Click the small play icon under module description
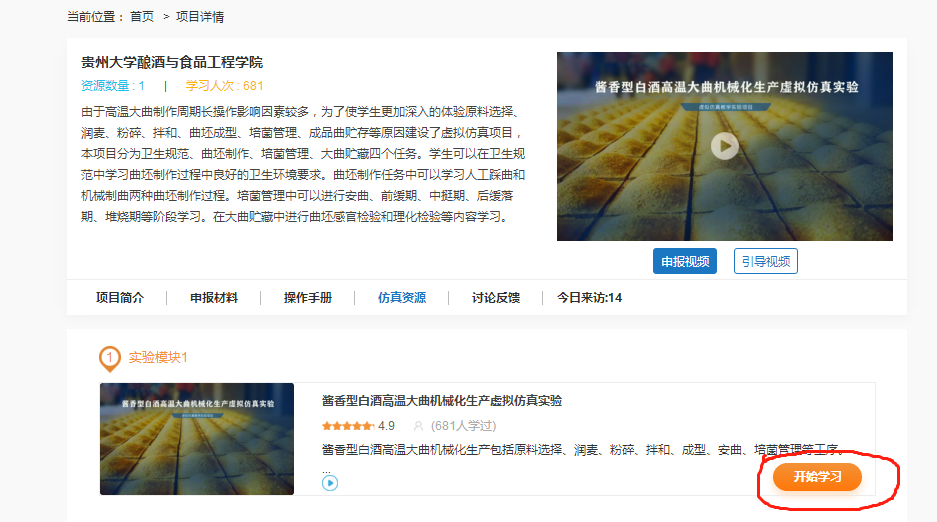Image resolution: width=937 pixels, height=522 pixels. (330, 483)
